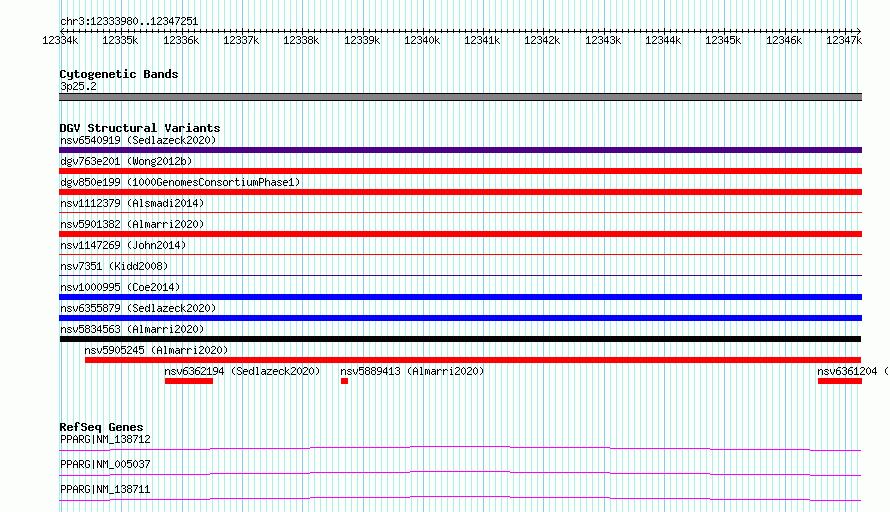This screenshot has width=890, height=512.
Task: Open nsv6362194 (Sedlazeck2020) label
Action: [242, 371]
